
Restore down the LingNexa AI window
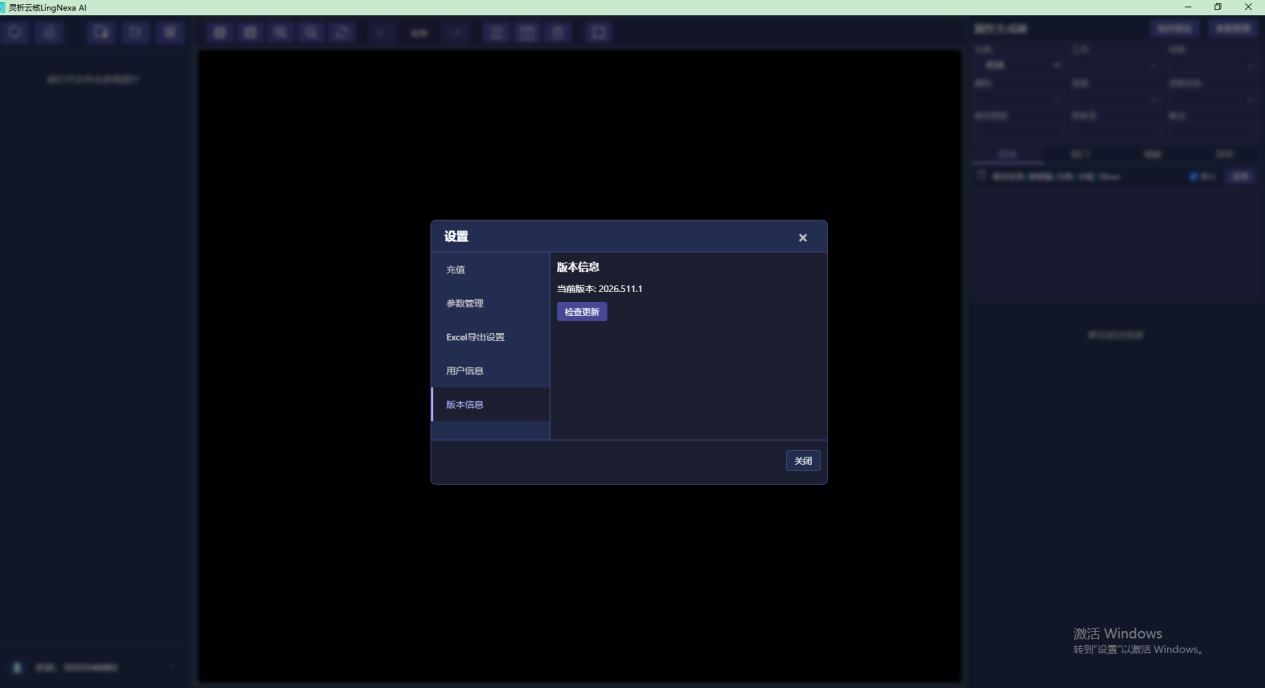pyautogui.click(x=1218, y=7)
